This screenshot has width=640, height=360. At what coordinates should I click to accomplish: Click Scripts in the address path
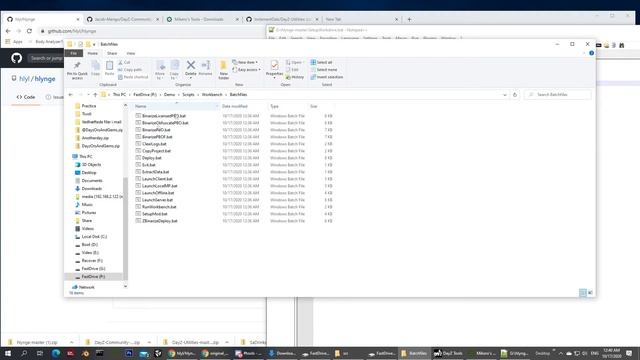[188, 95]
